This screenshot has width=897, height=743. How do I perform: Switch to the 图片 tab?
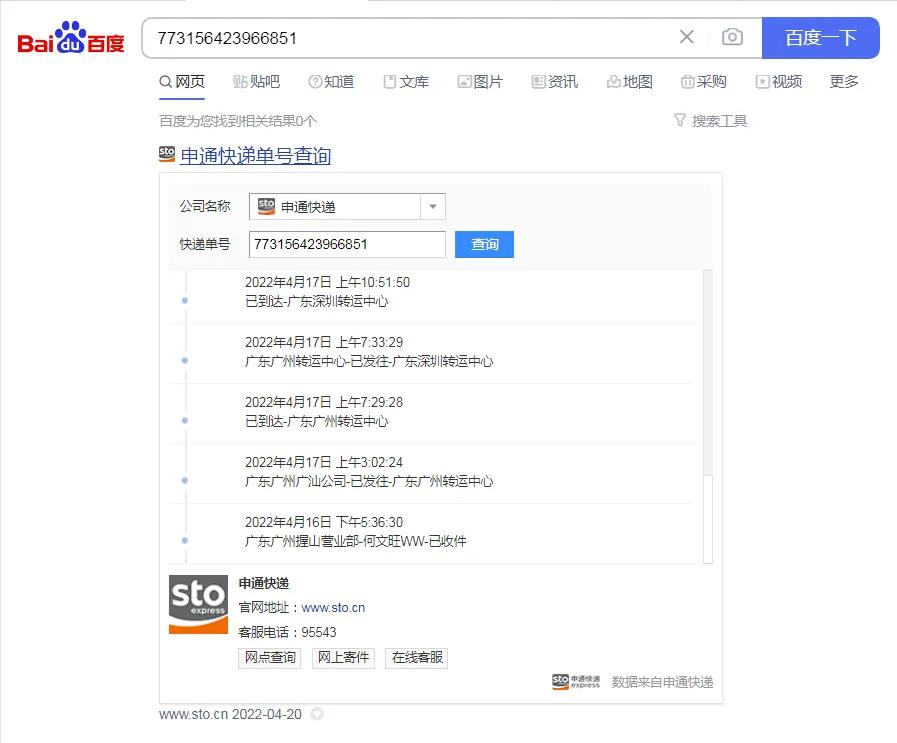click(x=480, y=82)
